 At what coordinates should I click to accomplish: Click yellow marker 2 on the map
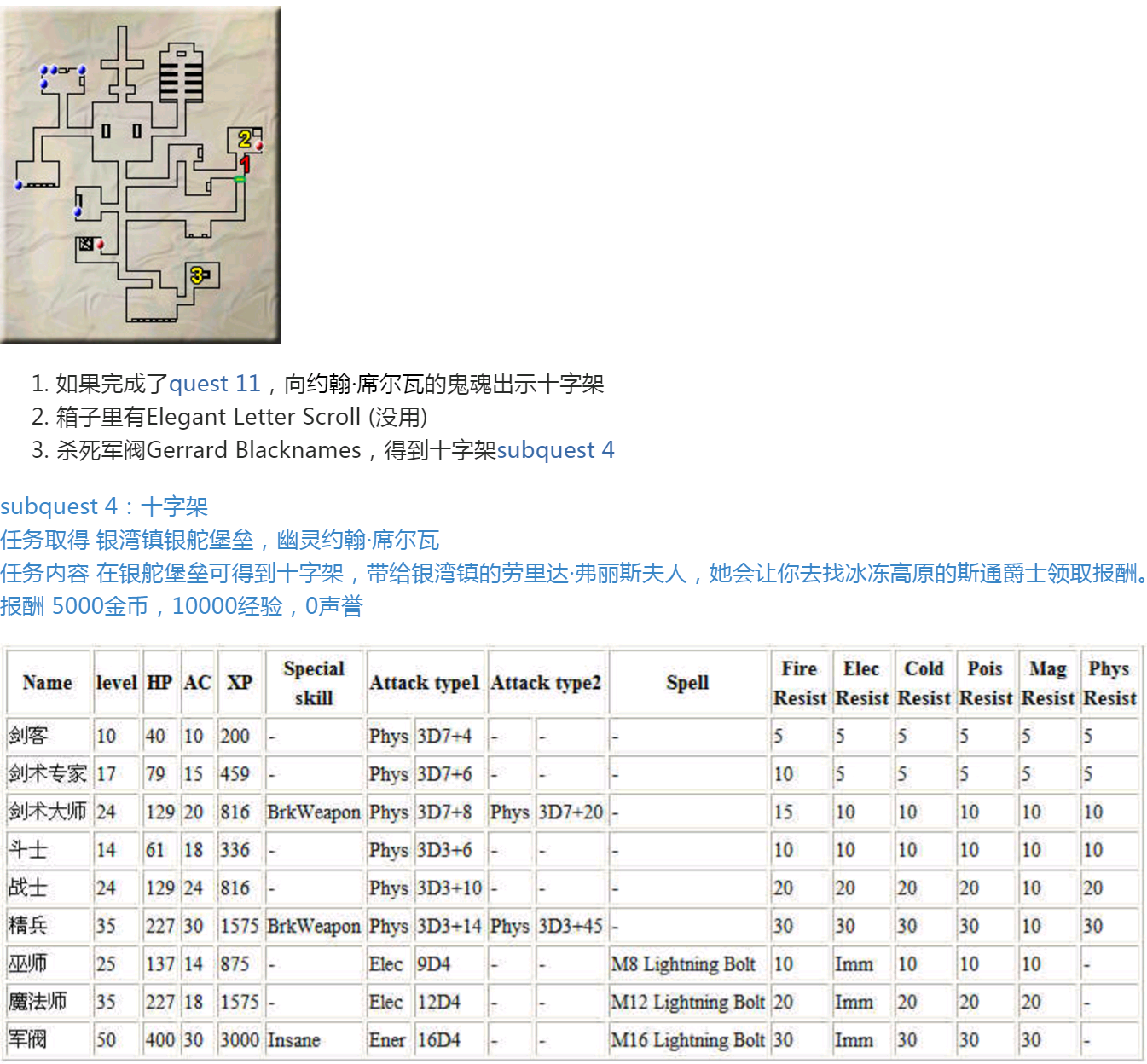point(245,138)
